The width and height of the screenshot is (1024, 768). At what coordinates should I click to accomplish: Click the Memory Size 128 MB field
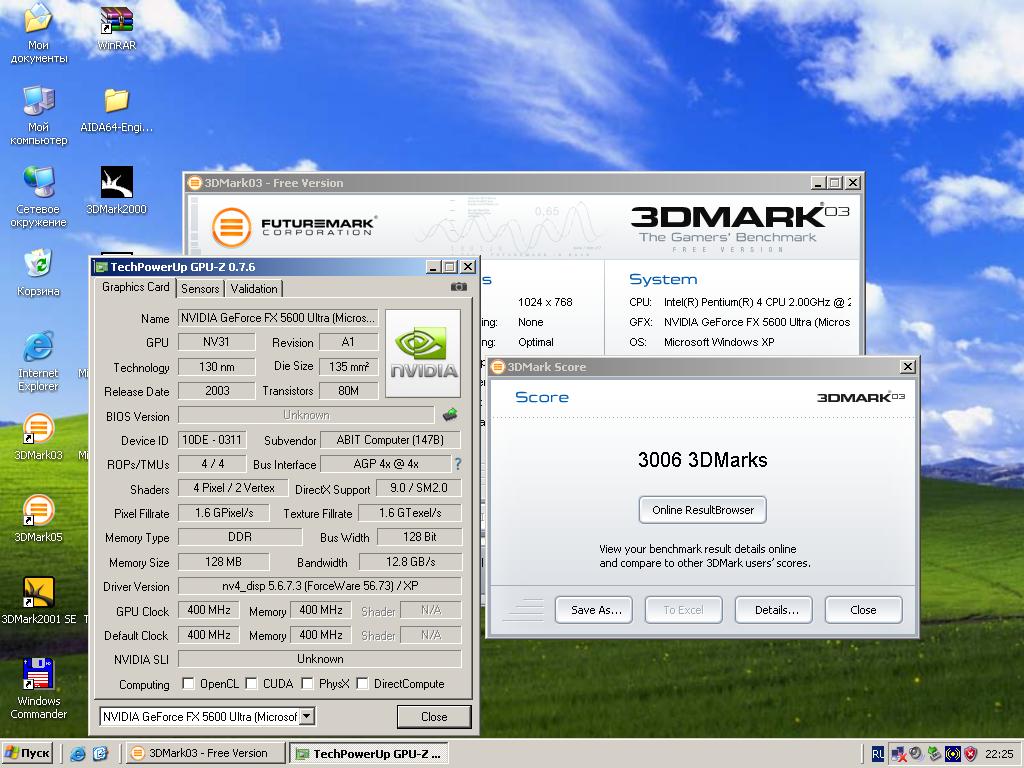(x=223, y=562)
